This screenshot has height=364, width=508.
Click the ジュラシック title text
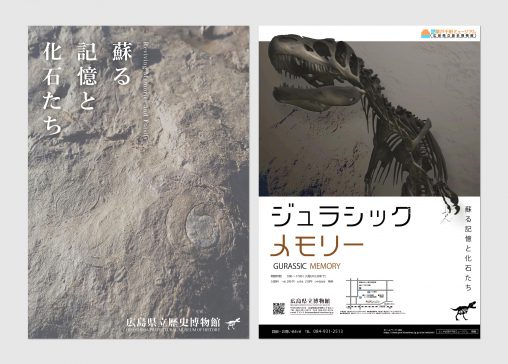pyautogui.click(x=341, y=216)
